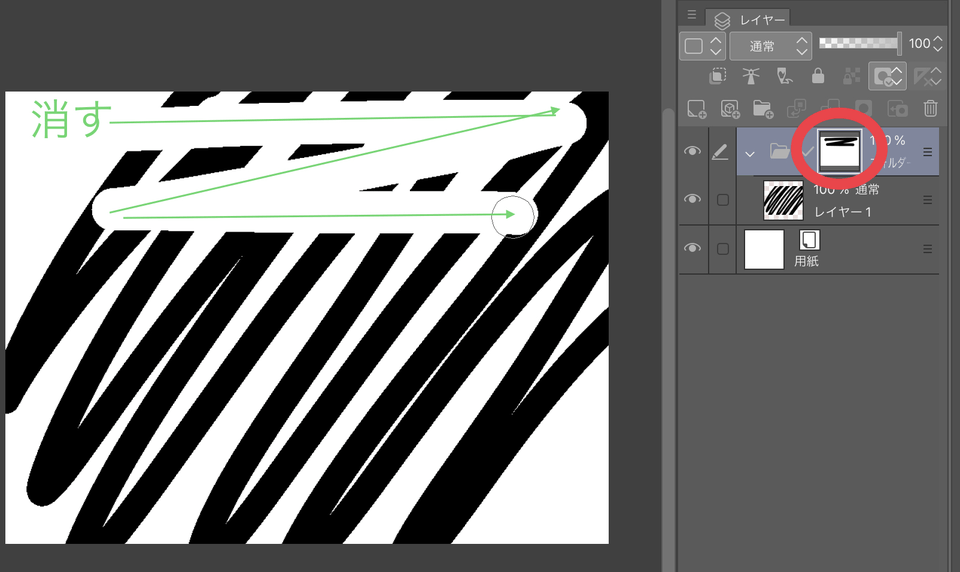Click the black-and-white scribble canvas
The width and height of the screenshot is (960, 572).
coord(307,317)
